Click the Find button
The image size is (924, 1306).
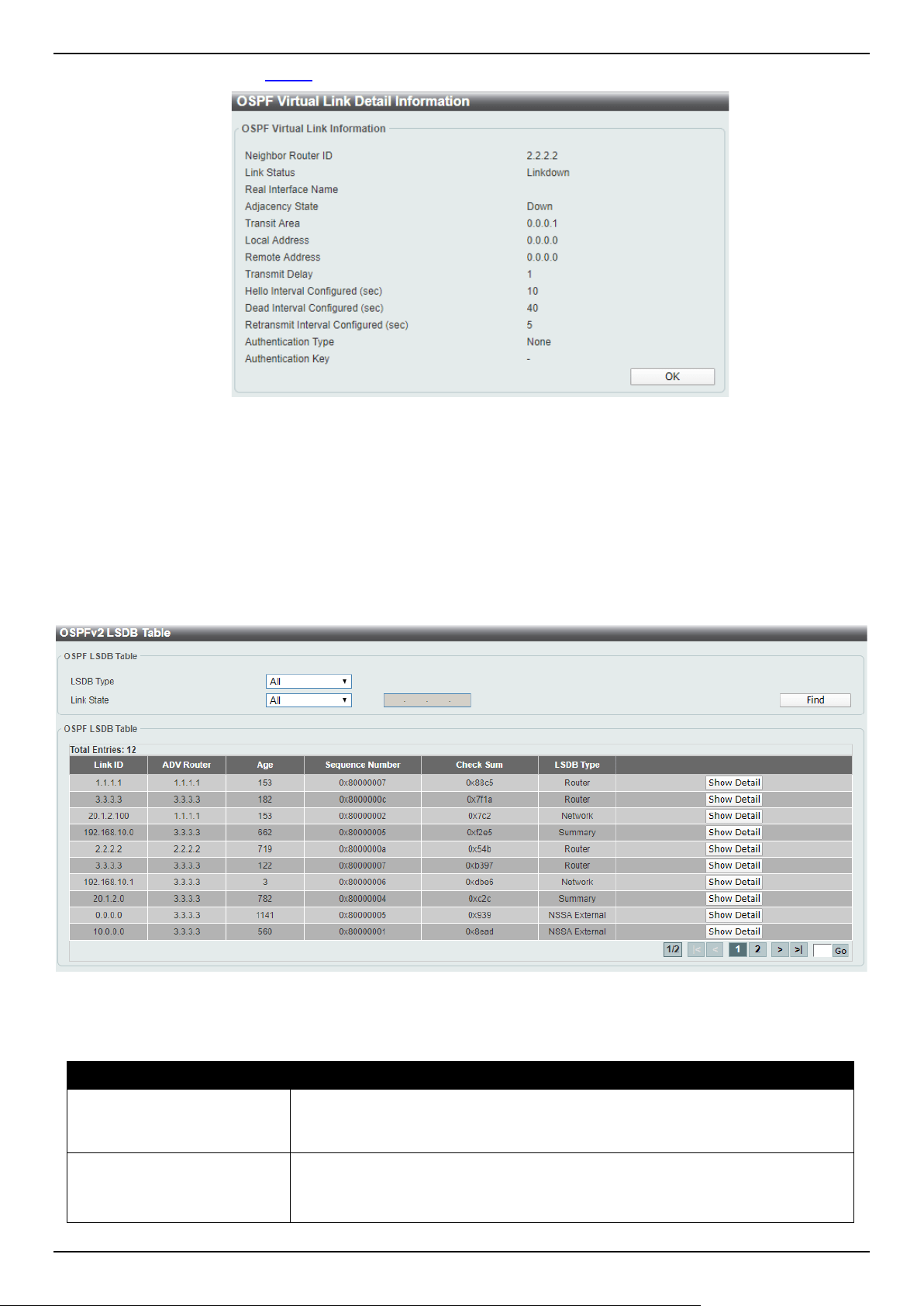[x=815, y=700]
